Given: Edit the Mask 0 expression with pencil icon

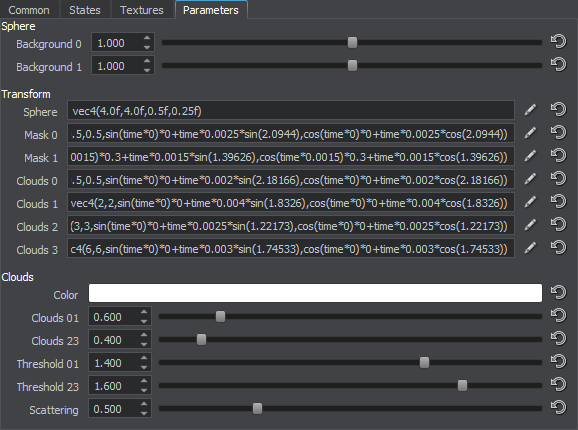Looking at the screenshot, I should (x=530, y=133).
